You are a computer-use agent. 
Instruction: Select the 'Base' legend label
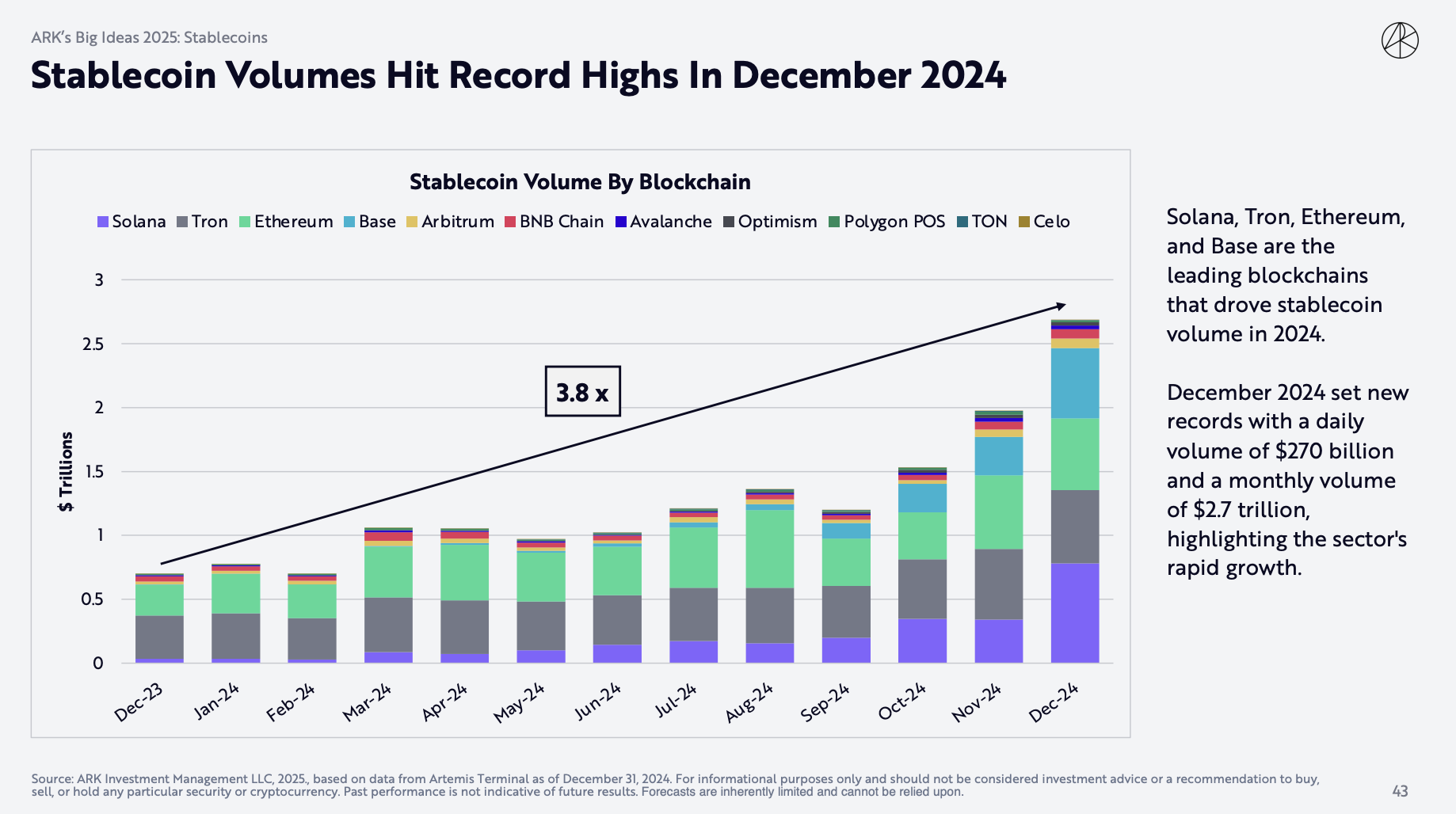click(377, 222)
